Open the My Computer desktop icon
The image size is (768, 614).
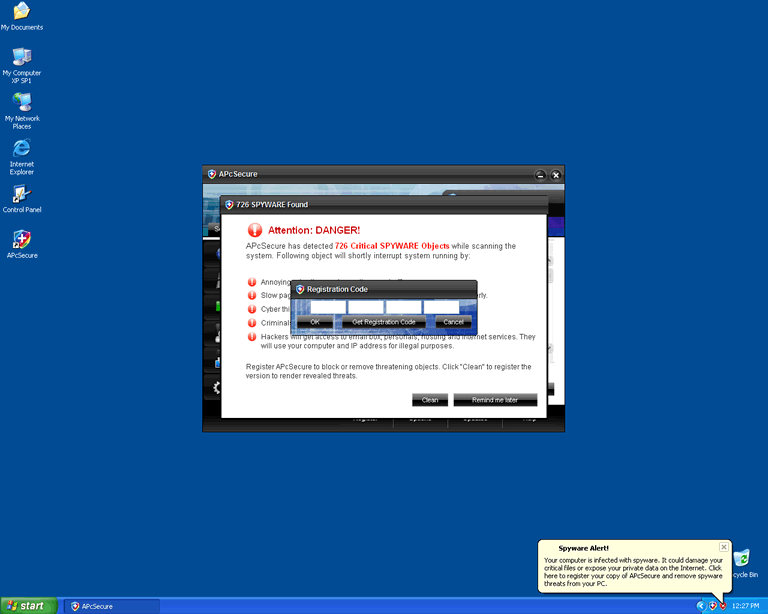point(21,58)
